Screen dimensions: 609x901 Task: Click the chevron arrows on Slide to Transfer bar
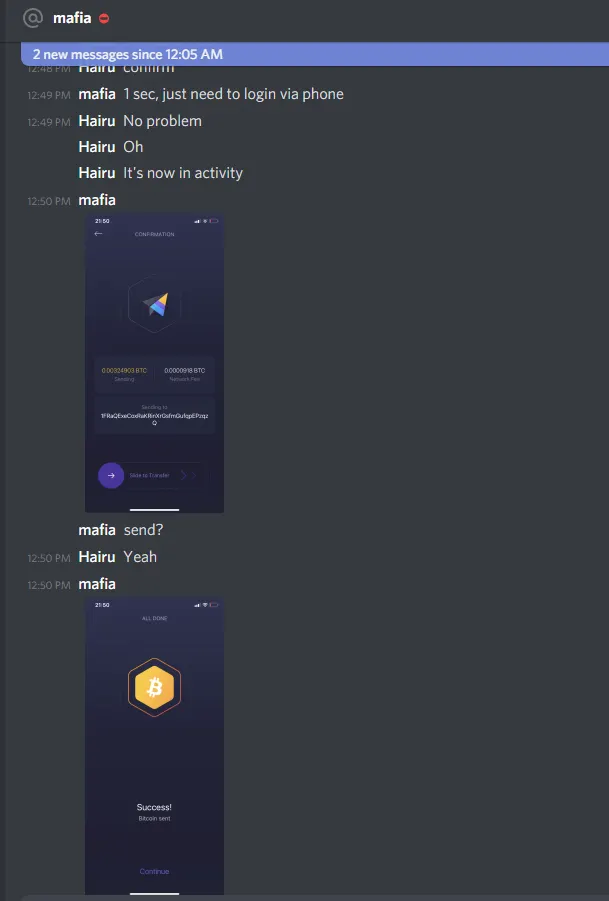click(x=188, y=475)
